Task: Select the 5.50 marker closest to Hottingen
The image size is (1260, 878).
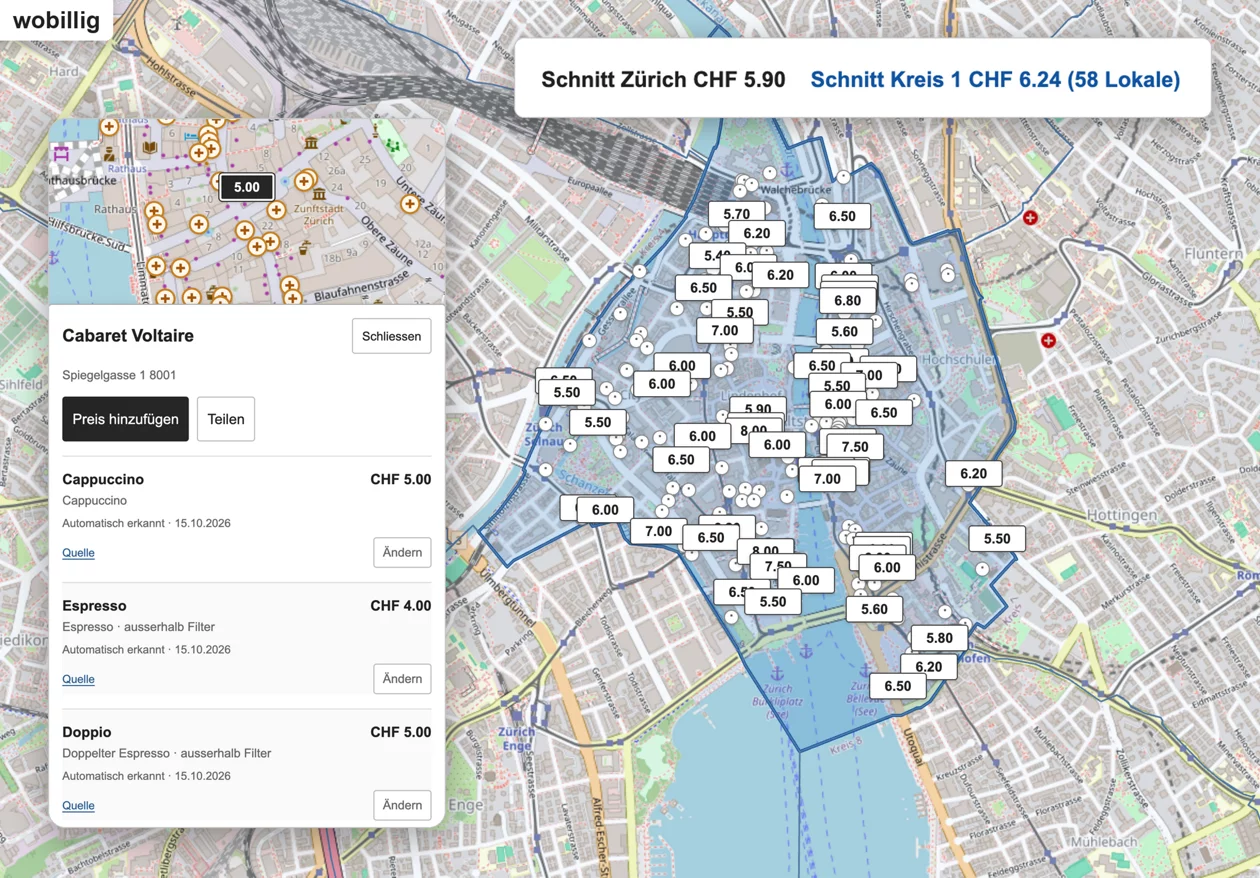Action: click(997, 538)
